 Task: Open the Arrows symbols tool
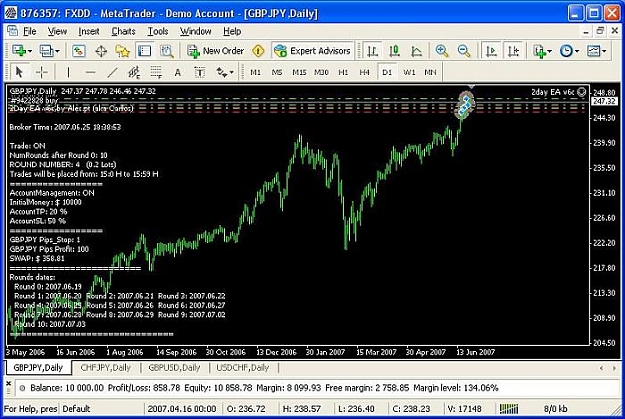222,73
